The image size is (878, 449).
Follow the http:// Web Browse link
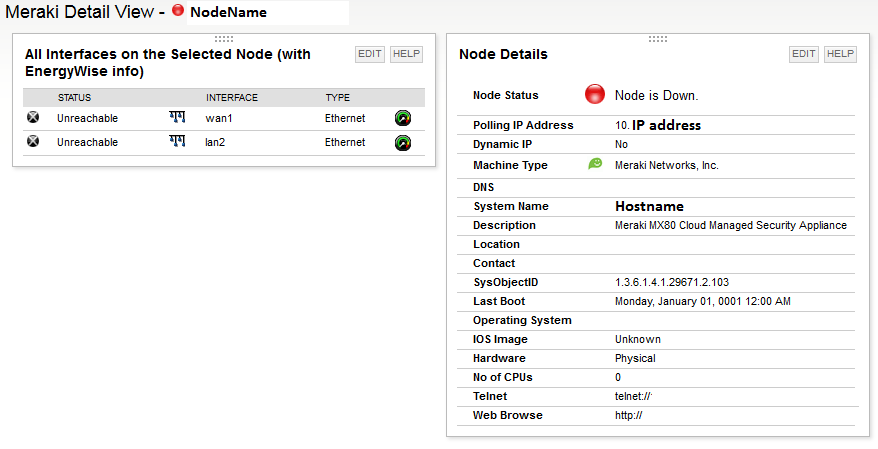coord(628,415)
